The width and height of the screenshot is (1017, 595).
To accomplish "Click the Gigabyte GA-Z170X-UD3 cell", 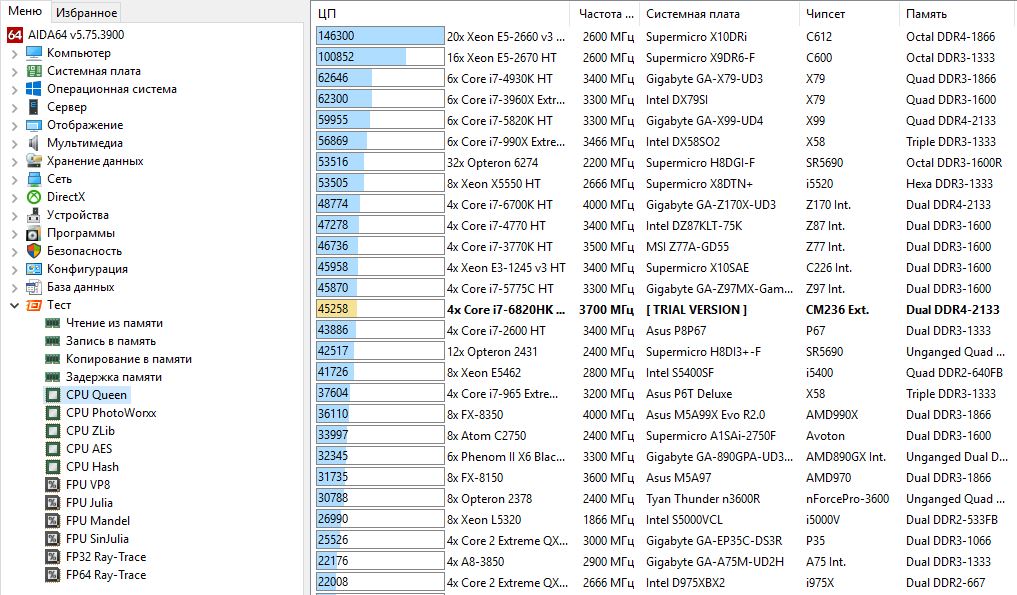I will click(x=710, y=205).
